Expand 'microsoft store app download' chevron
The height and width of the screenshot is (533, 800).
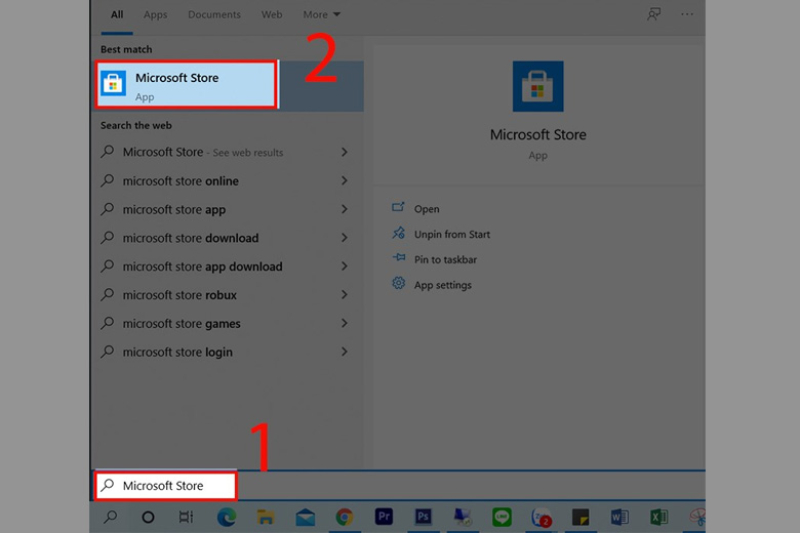pyautogui.click(x=344, y=266)
